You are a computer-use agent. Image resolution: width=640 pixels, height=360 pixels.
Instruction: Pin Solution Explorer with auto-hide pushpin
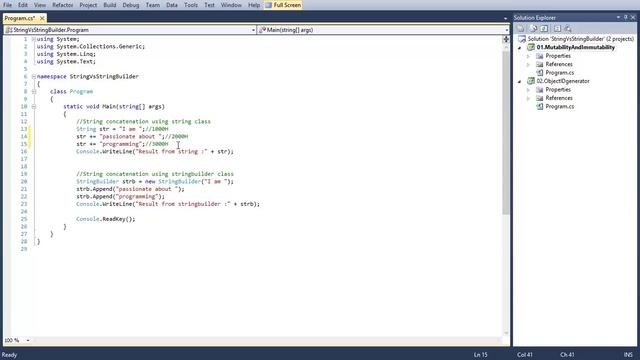(626, 18)
